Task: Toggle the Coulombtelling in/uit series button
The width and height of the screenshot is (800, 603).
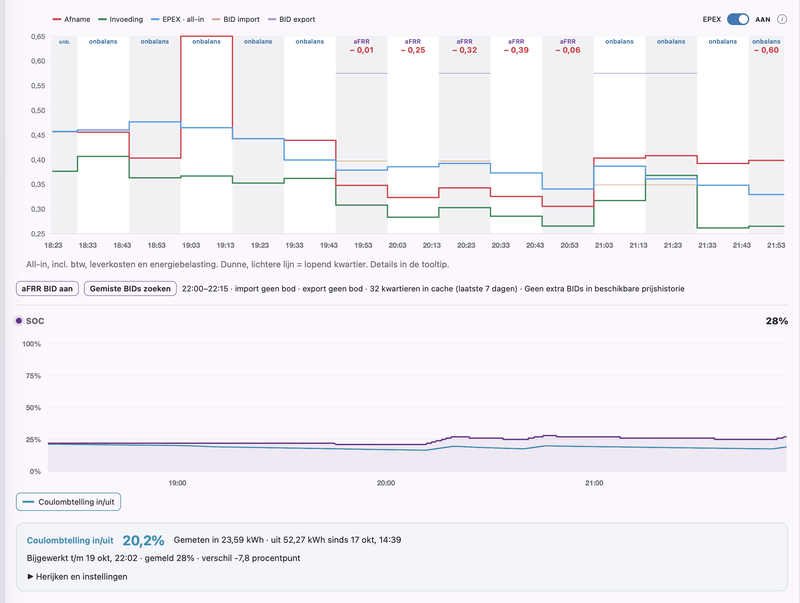Action: tap(68, 502)
